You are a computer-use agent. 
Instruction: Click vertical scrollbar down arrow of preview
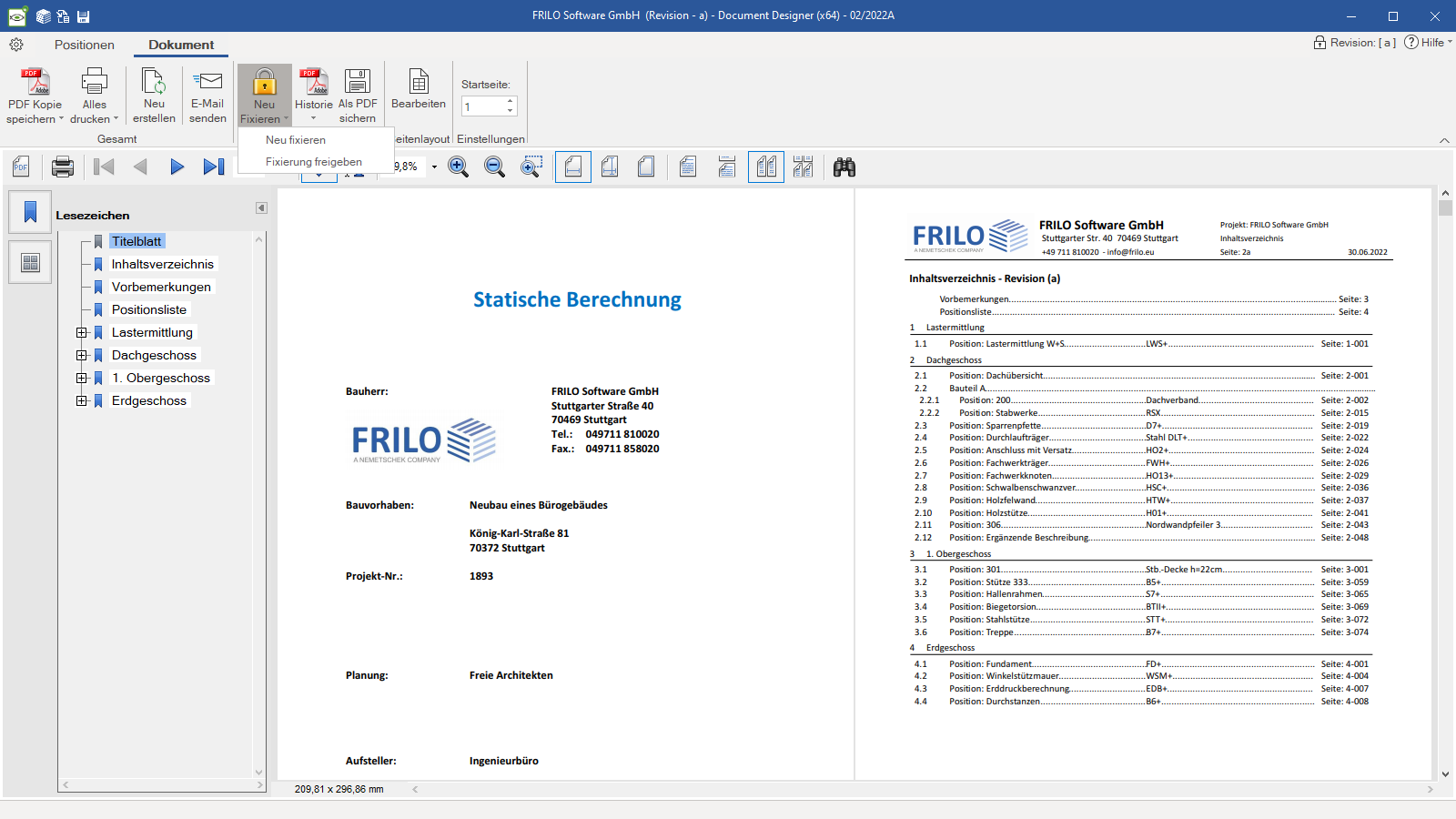coord(1446,773)
